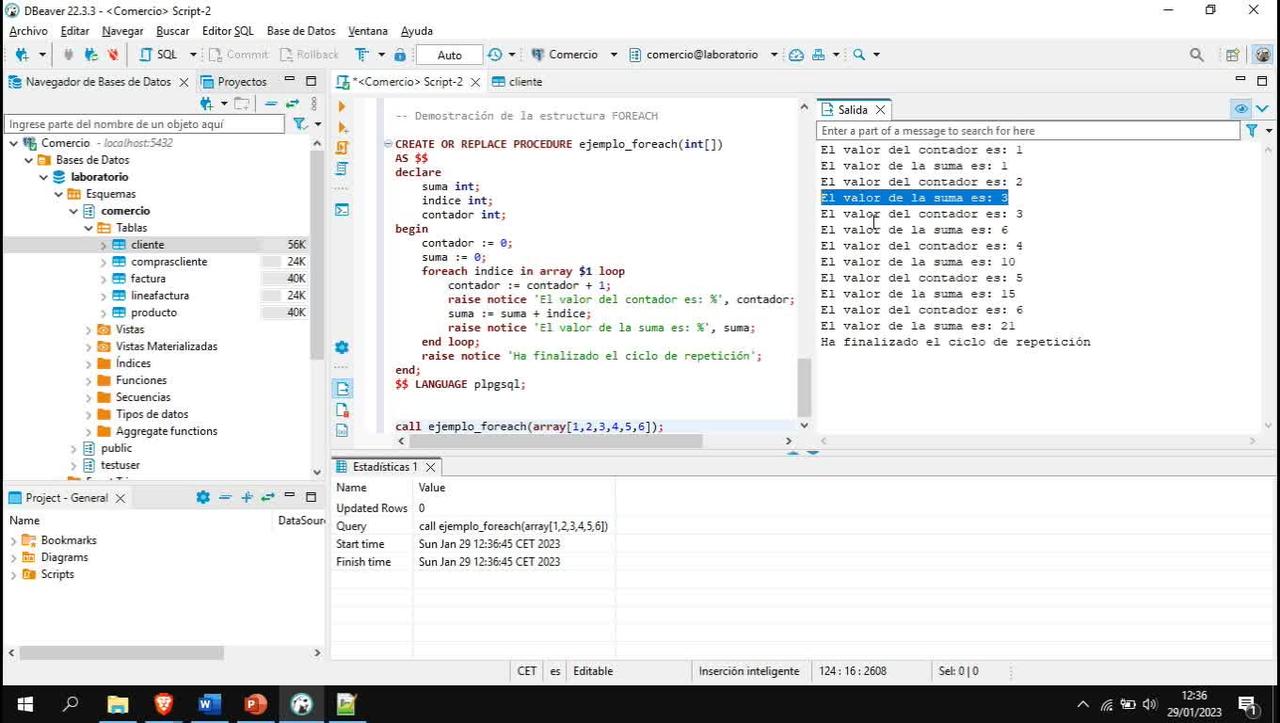Collapse the Tablas tree node
This screenshot has width=1280, height=723.
pyautogui.click(x=88, y=227)
